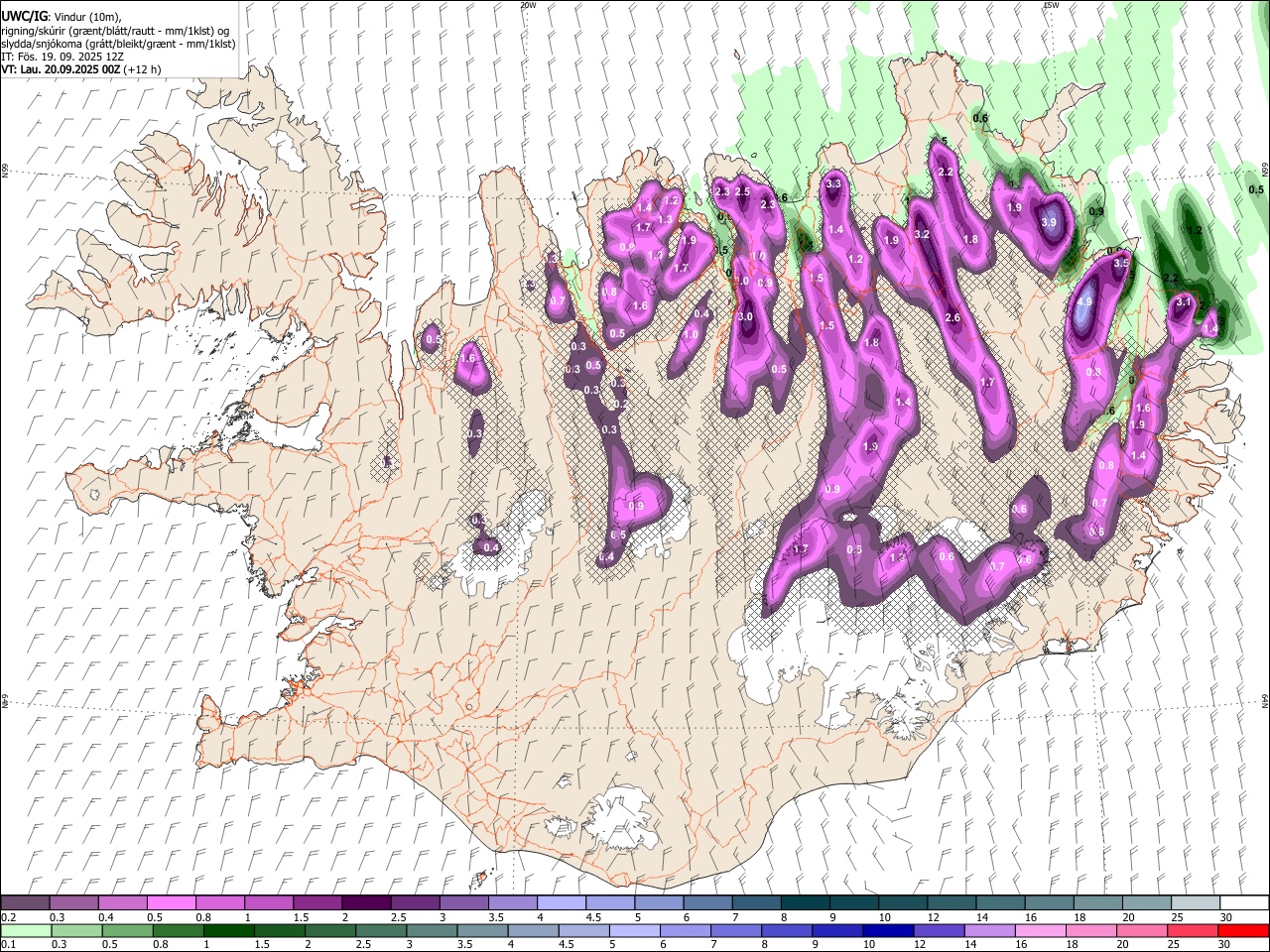Screen dimensions: 1270x952
Task: Pick the palest green 0.1–0.3 lower-scale swatch
Action: click(x=26, y=930)
